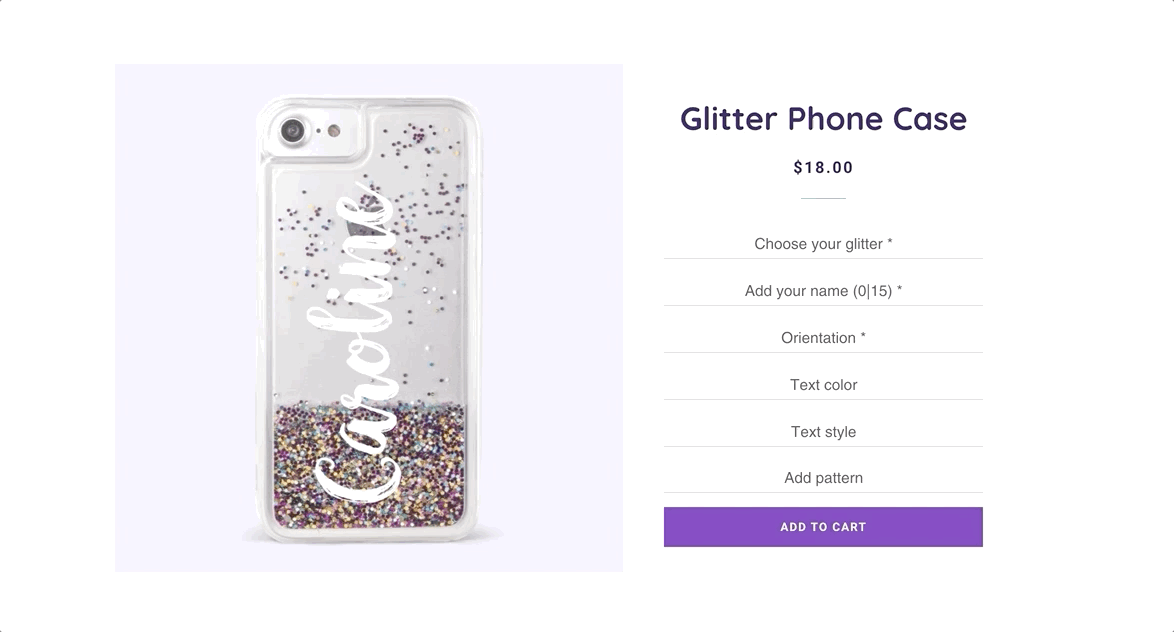Click the short divider line below the price

823,198
